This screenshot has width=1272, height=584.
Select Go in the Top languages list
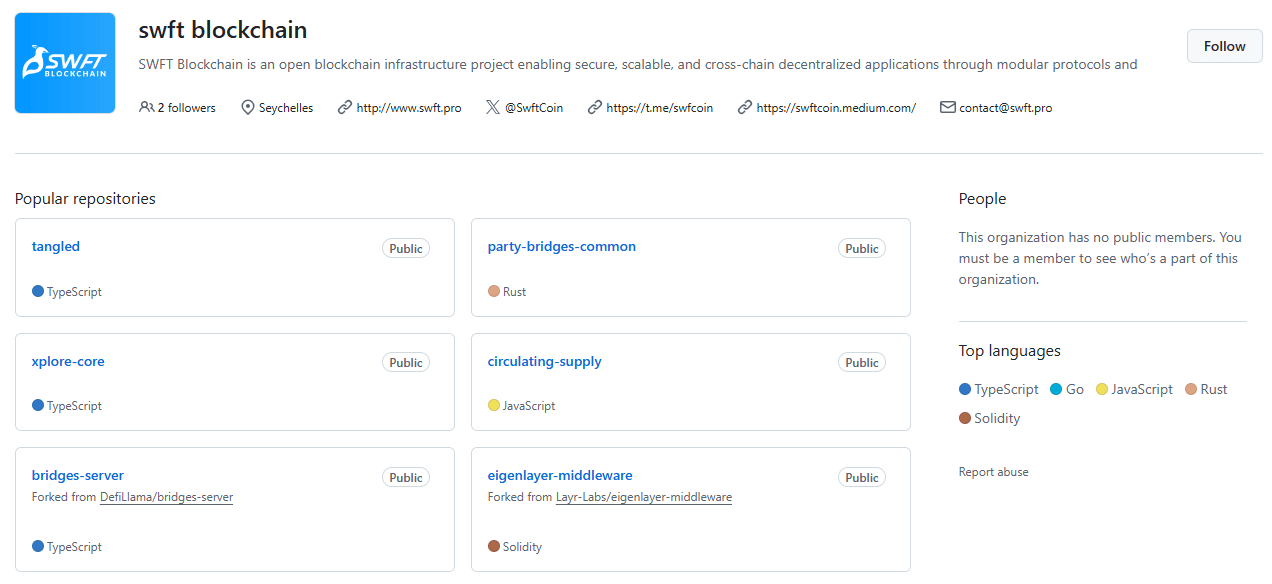point(1074,388)
